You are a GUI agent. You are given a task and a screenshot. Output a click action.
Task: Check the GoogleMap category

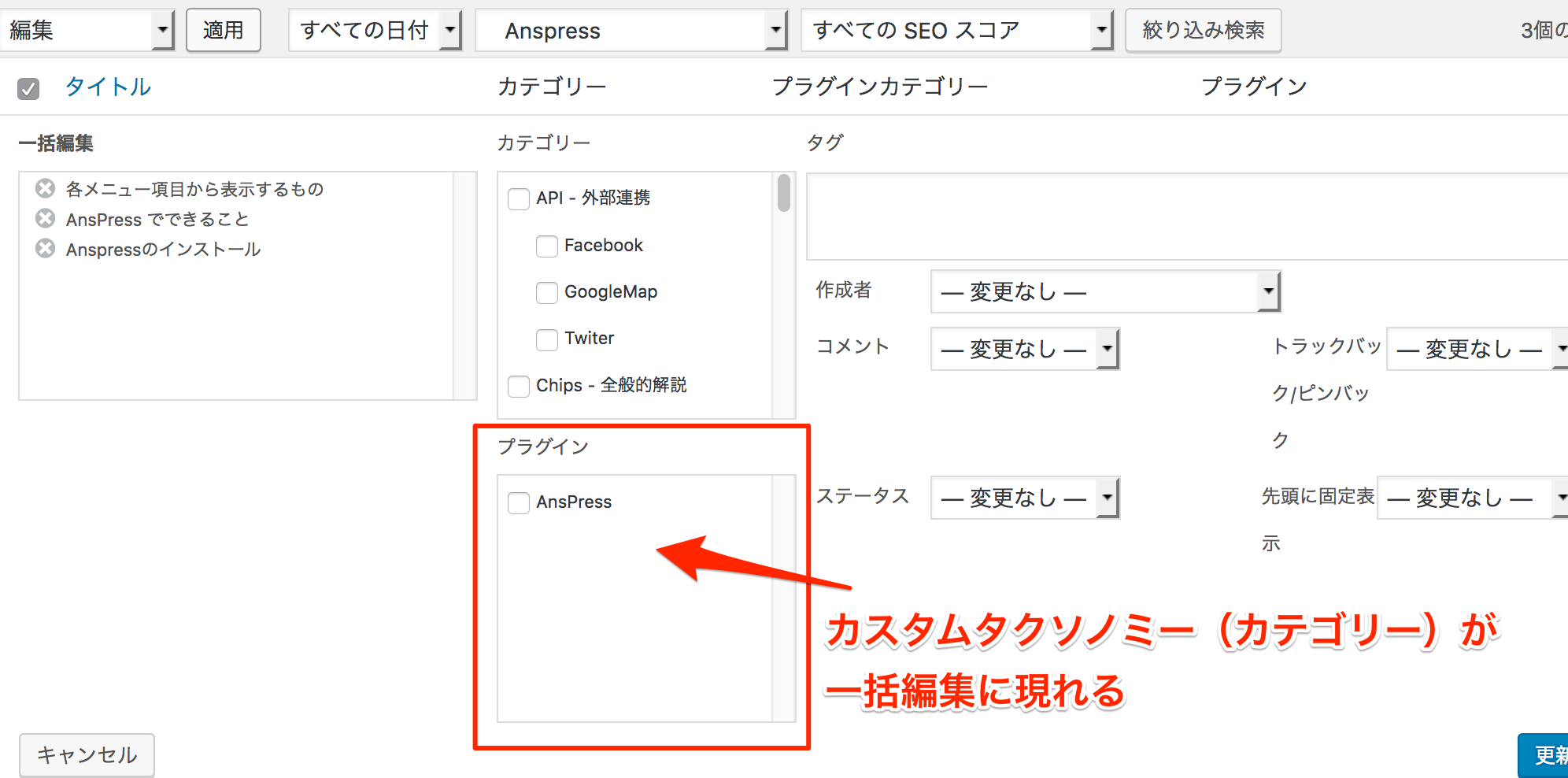pyautogui.click(x=547, y=292)
